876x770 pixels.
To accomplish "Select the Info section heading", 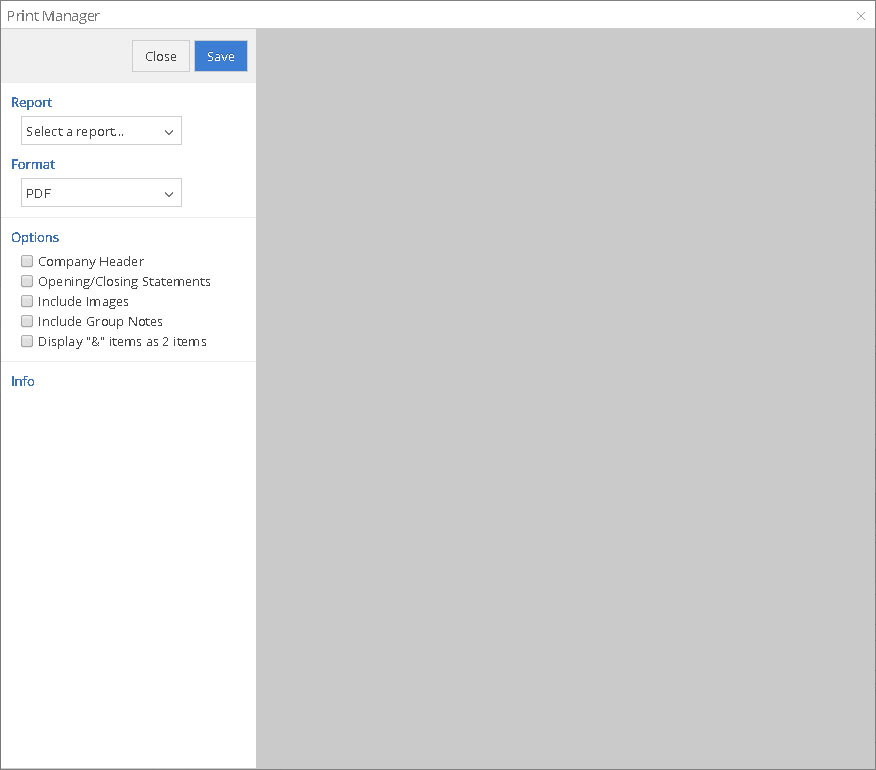I will 23,381.
